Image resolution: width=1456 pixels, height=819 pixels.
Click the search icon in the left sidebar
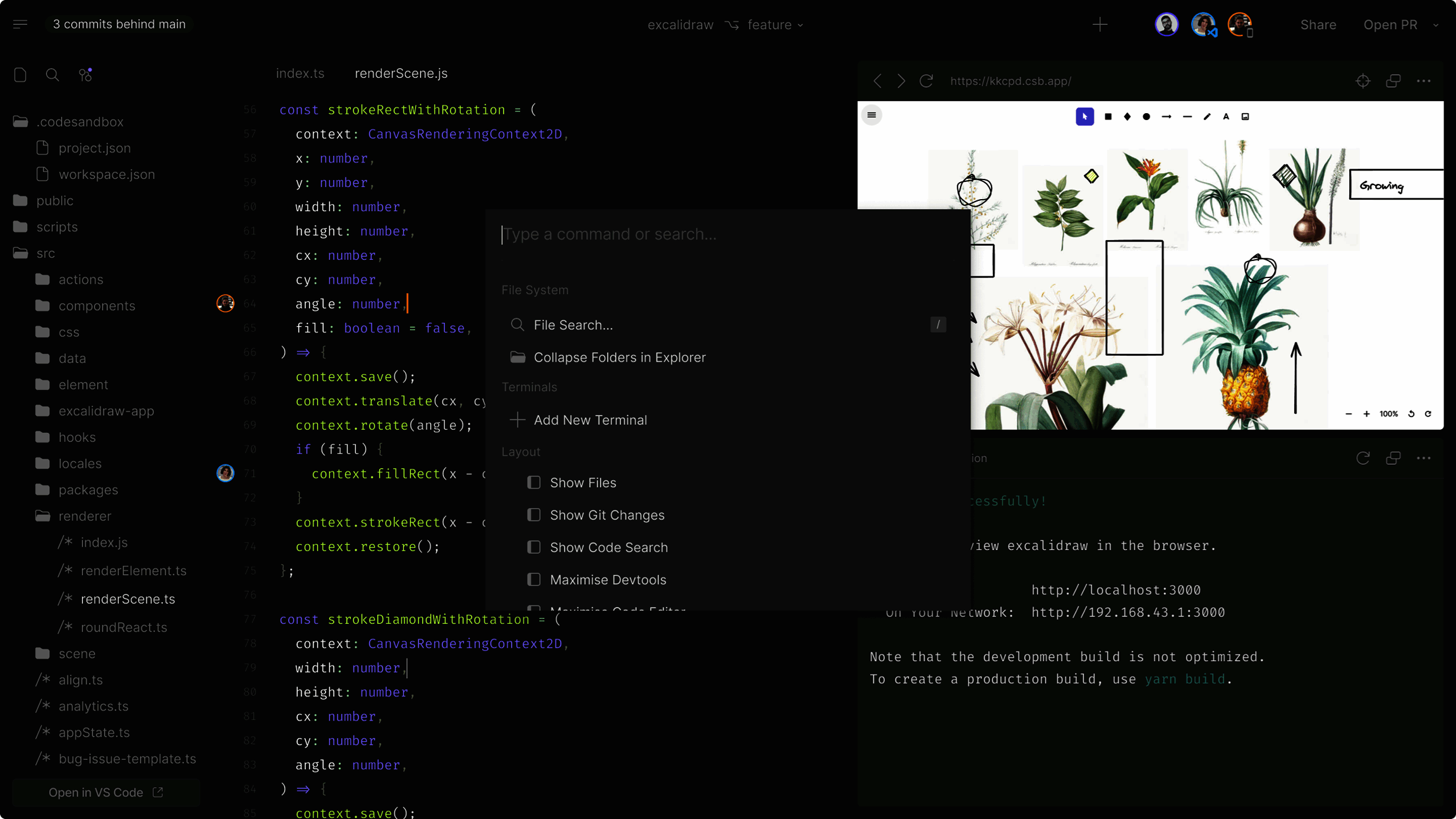(x=52, y=75)
